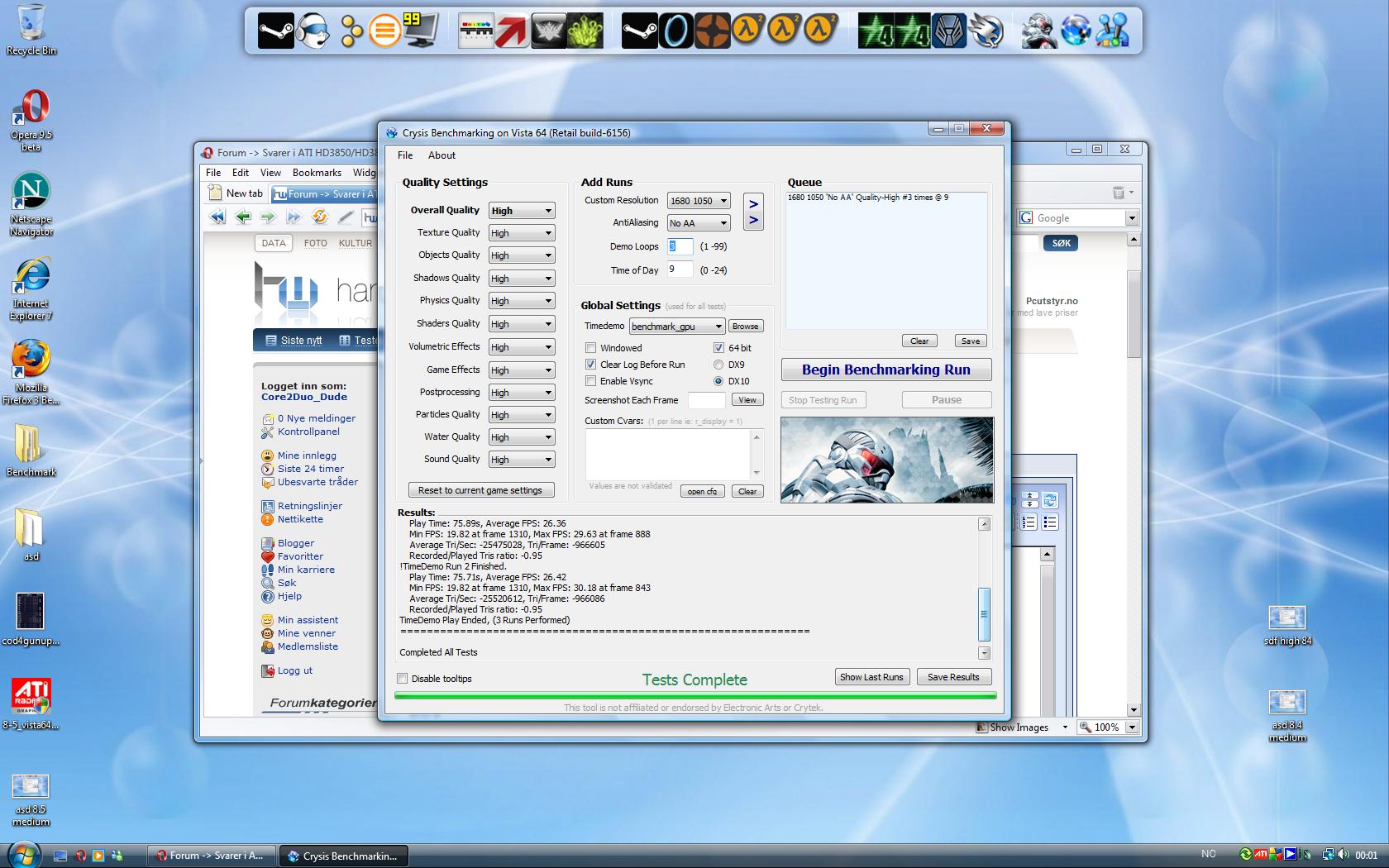Open the Edit menu in Opera window
The height and width of the screenshot is (868, 1389).
tap(241, 173)
